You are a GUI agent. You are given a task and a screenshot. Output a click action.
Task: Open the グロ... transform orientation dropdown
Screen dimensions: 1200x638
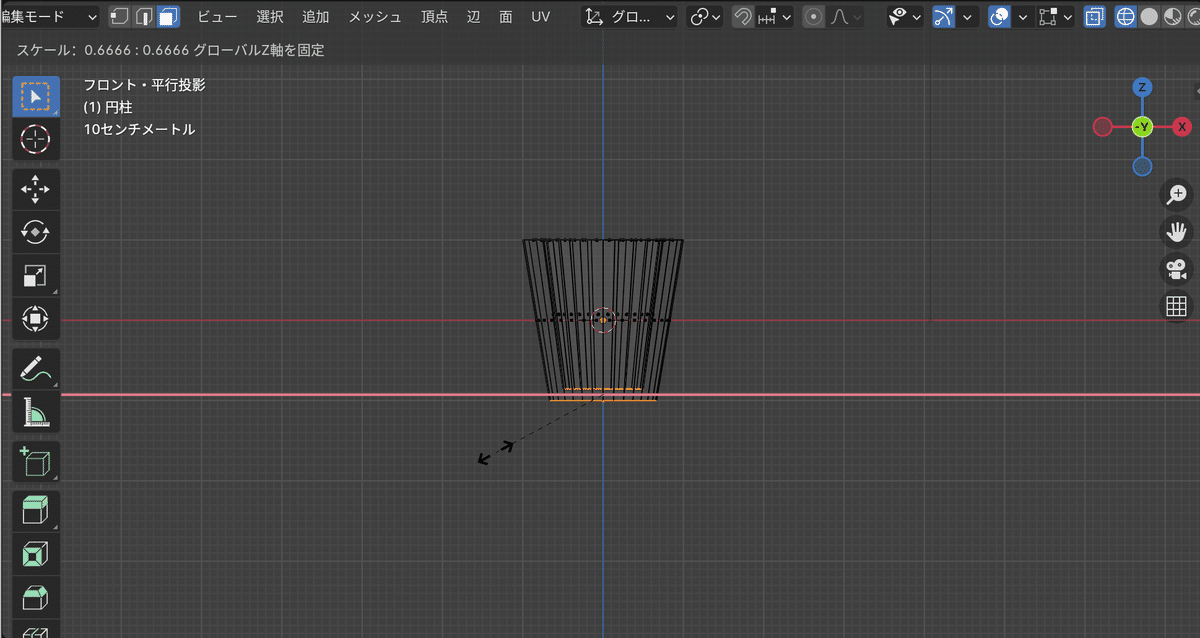(x=631, y=17)
